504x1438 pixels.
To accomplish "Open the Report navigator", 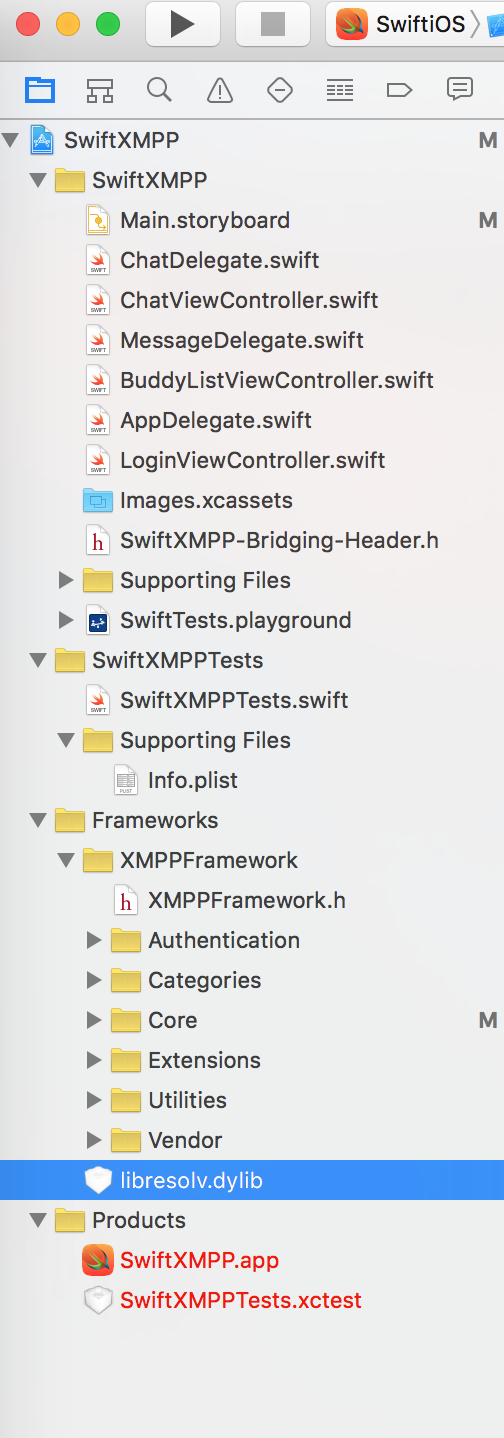I will [459, 90].
